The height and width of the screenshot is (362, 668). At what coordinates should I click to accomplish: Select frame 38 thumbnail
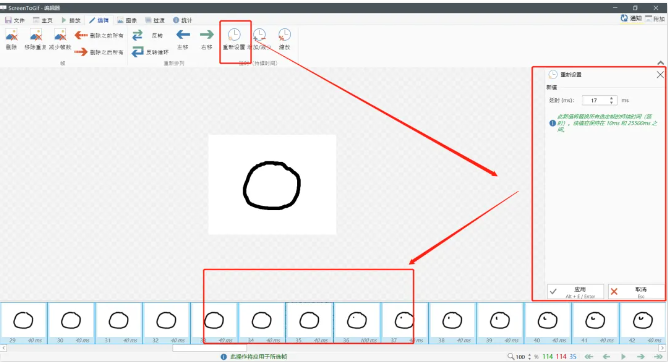452,323
